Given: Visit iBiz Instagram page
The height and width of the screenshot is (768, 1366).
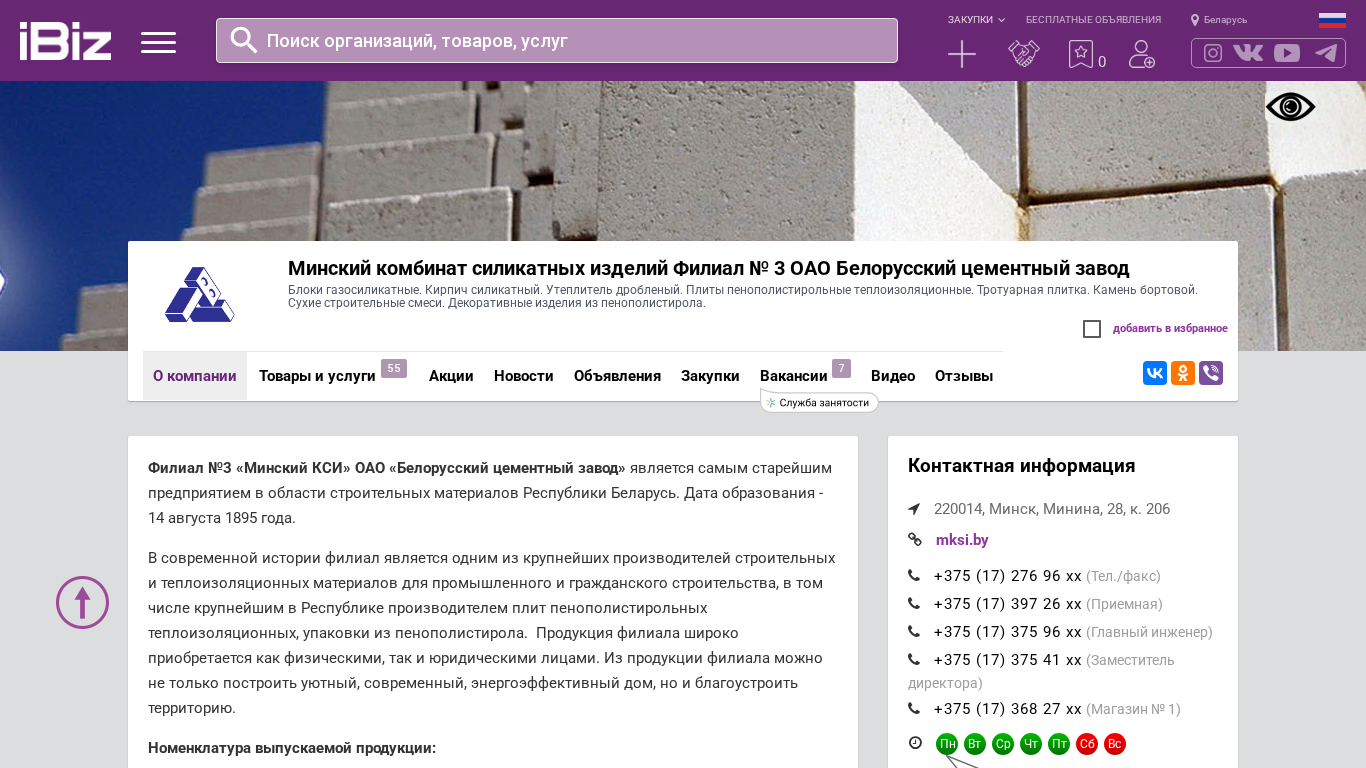Looking at the screenshot, I should click(x=1213, y=53).
